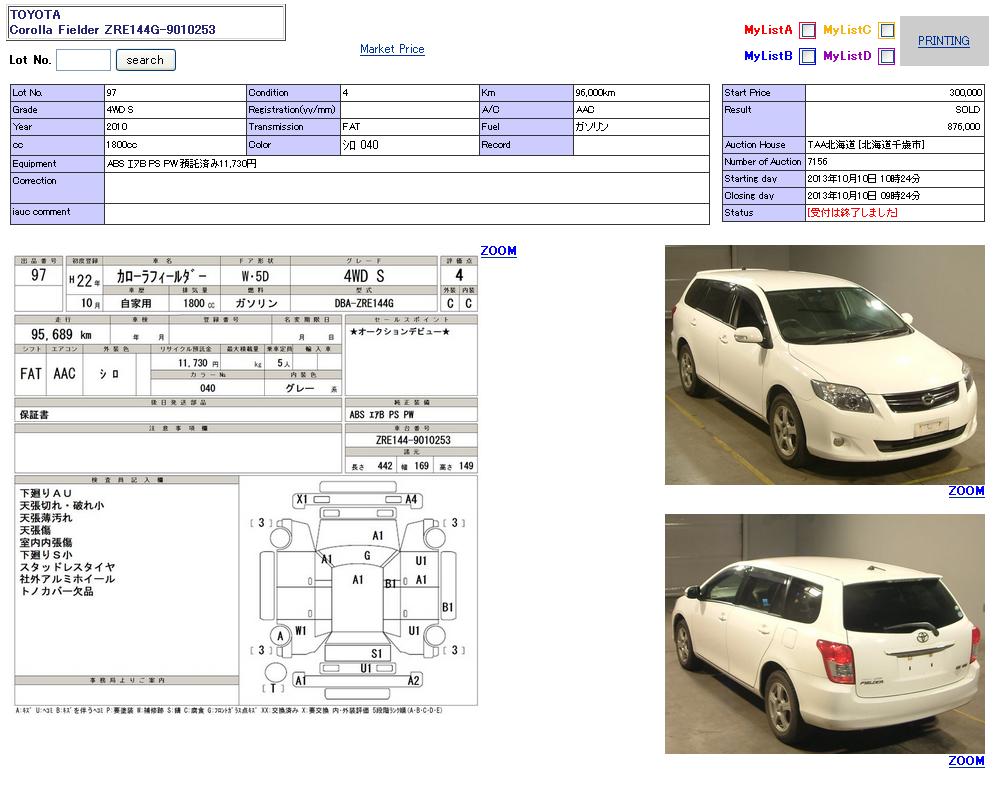Viewport: 1002px width, 803px height.
Task: Click the Toyota Corolla Fielder title box
Action: tap(146, 23)
